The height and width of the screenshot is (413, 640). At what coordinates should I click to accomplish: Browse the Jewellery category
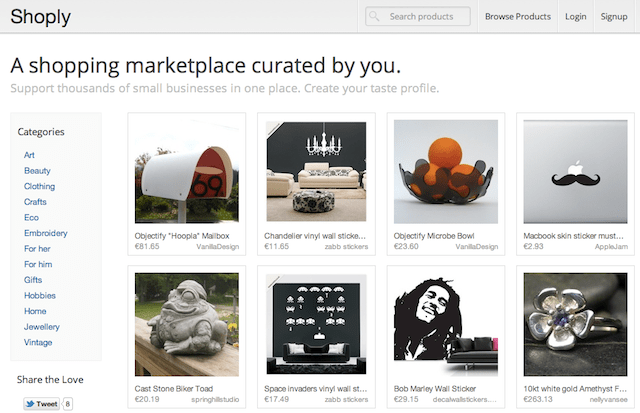pyautogui.click(x=42, y=327)
